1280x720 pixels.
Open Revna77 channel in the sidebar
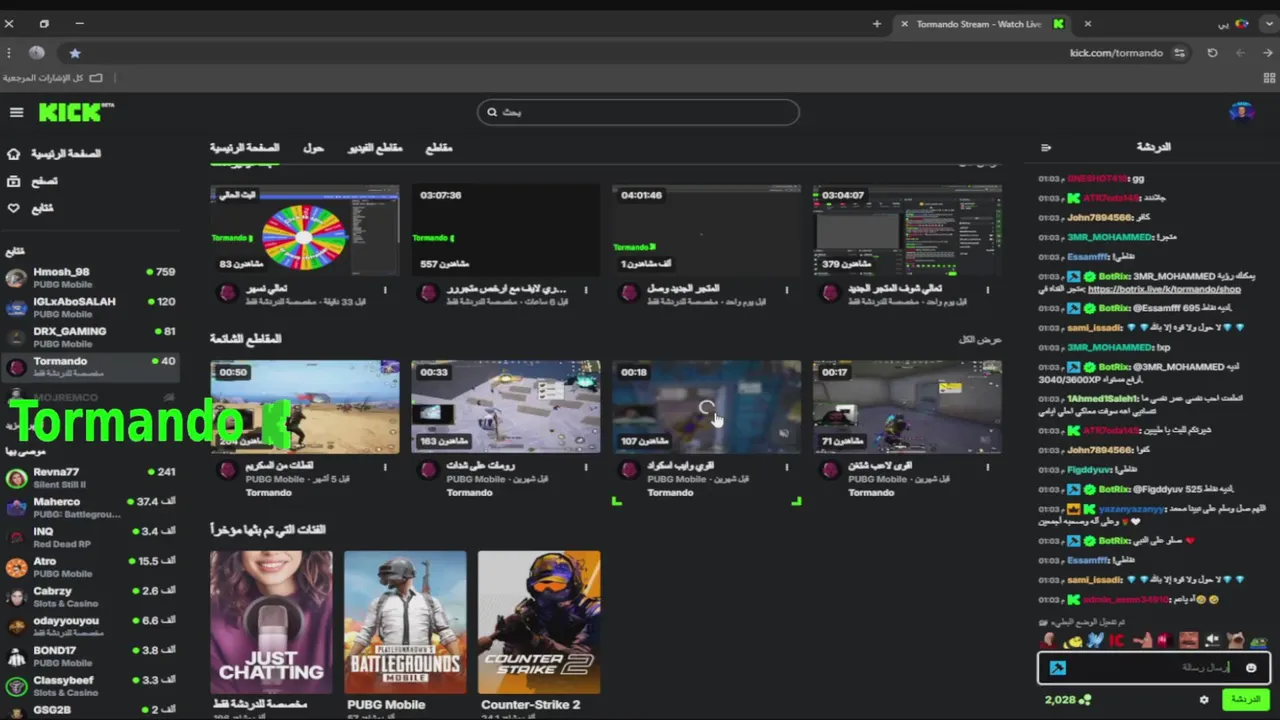90,478
